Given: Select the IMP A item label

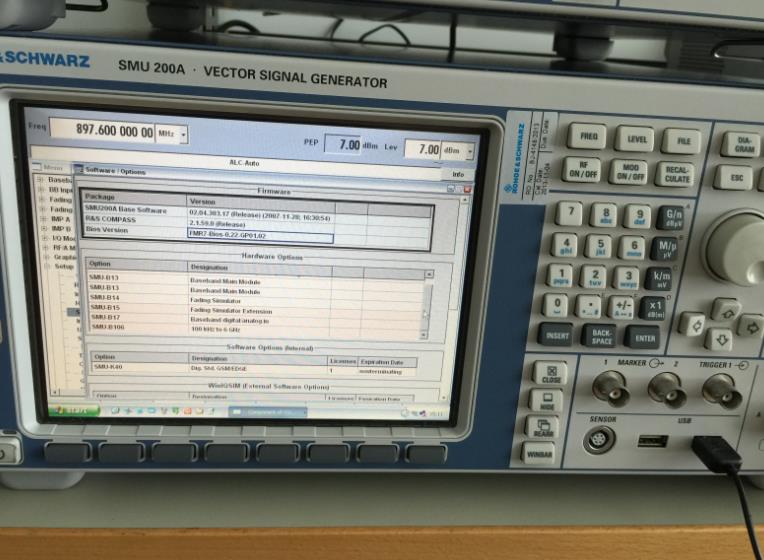Looking at the screenshot, I should [x=61, y=219].
